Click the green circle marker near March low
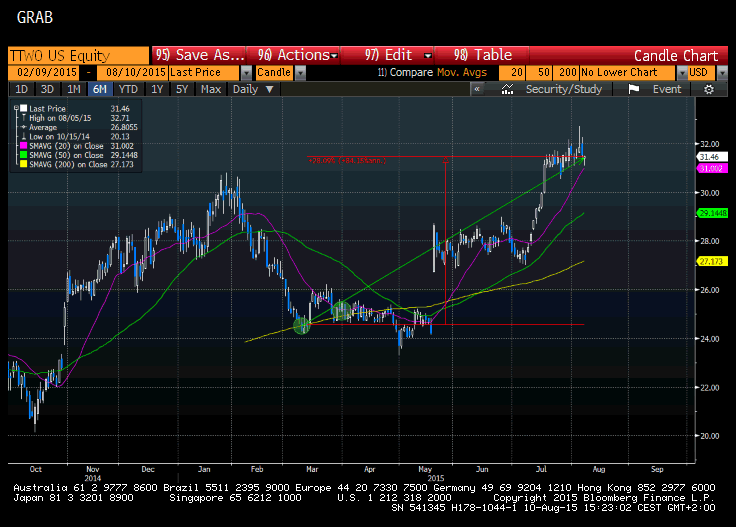Image resolution: width=736 pixels, height=527 pixels. coord(302,325)
